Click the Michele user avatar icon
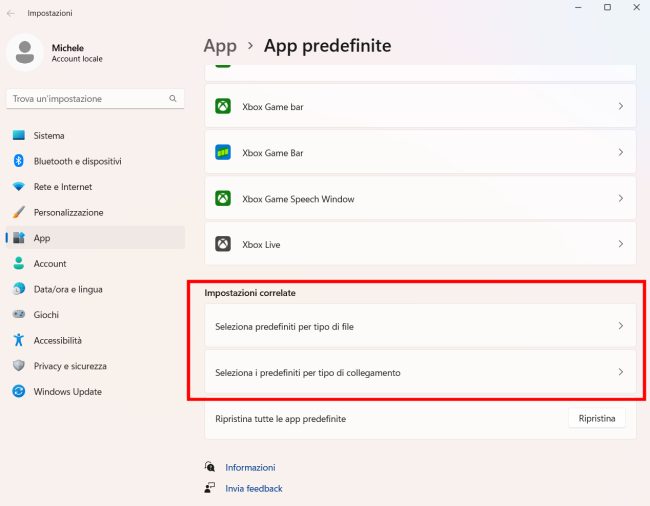 pyautogui.click(x=25, y=53)
